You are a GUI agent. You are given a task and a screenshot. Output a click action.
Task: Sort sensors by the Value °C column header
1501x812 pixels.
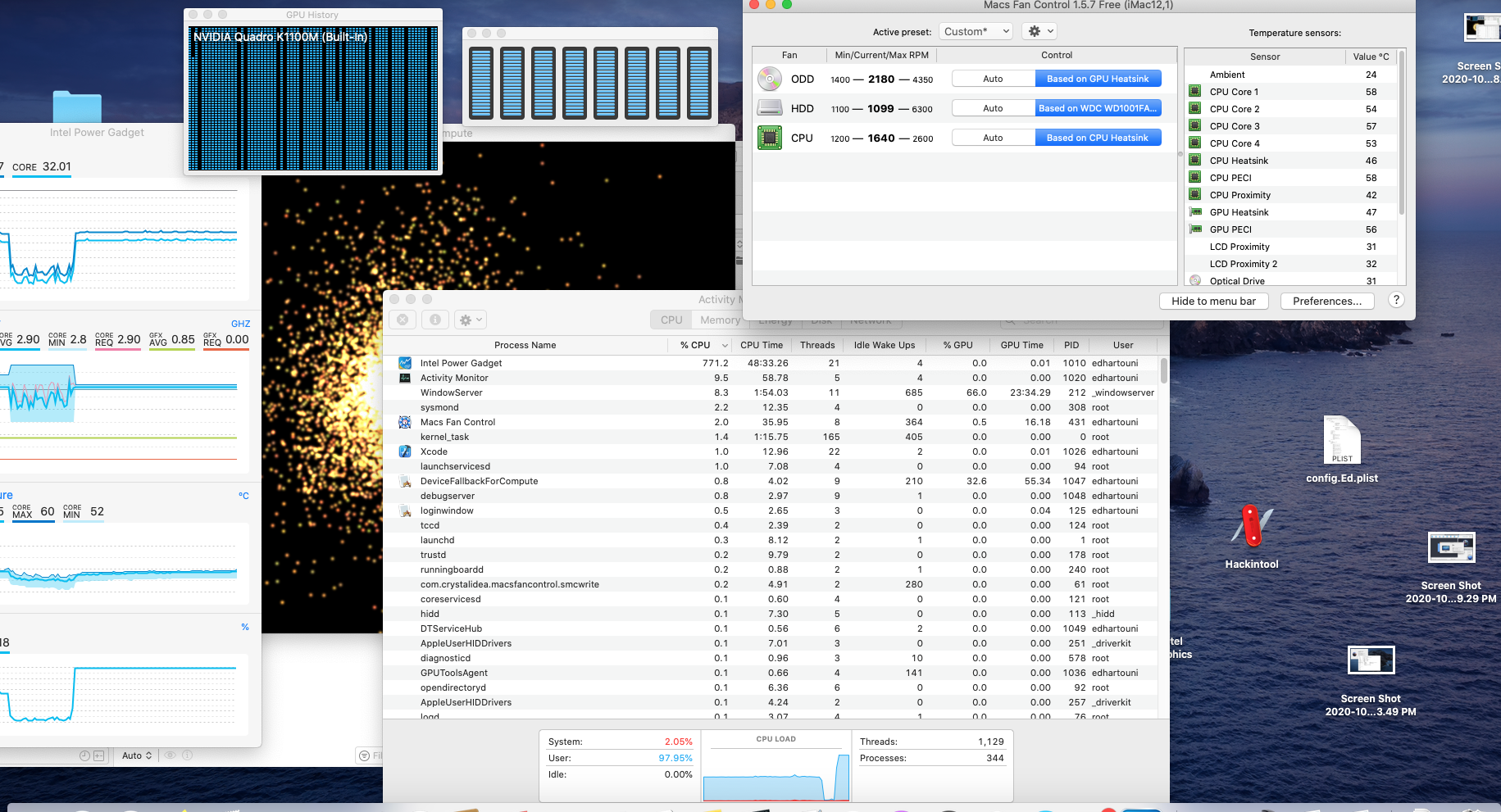(1371, 57)
